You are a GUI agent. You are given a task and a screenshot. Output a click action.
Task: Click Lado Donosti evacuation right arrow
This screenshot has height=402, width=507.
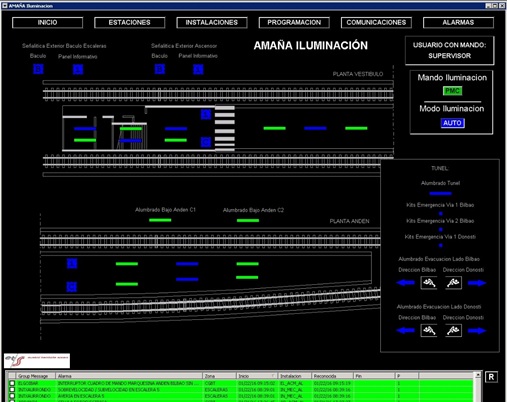tap(477, 331)
